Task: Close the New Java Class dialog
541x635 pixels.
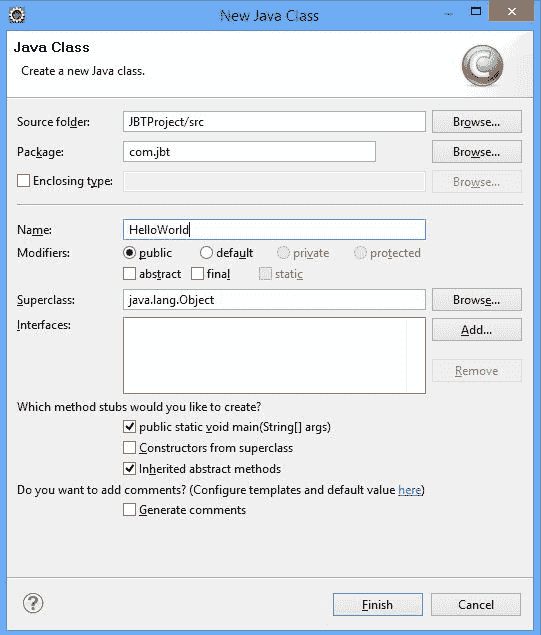Action: click(x=511, y=11)
